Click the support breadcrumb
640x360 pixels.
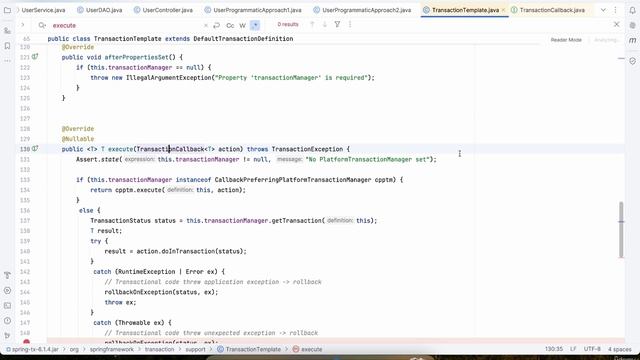tap(196, 349)
